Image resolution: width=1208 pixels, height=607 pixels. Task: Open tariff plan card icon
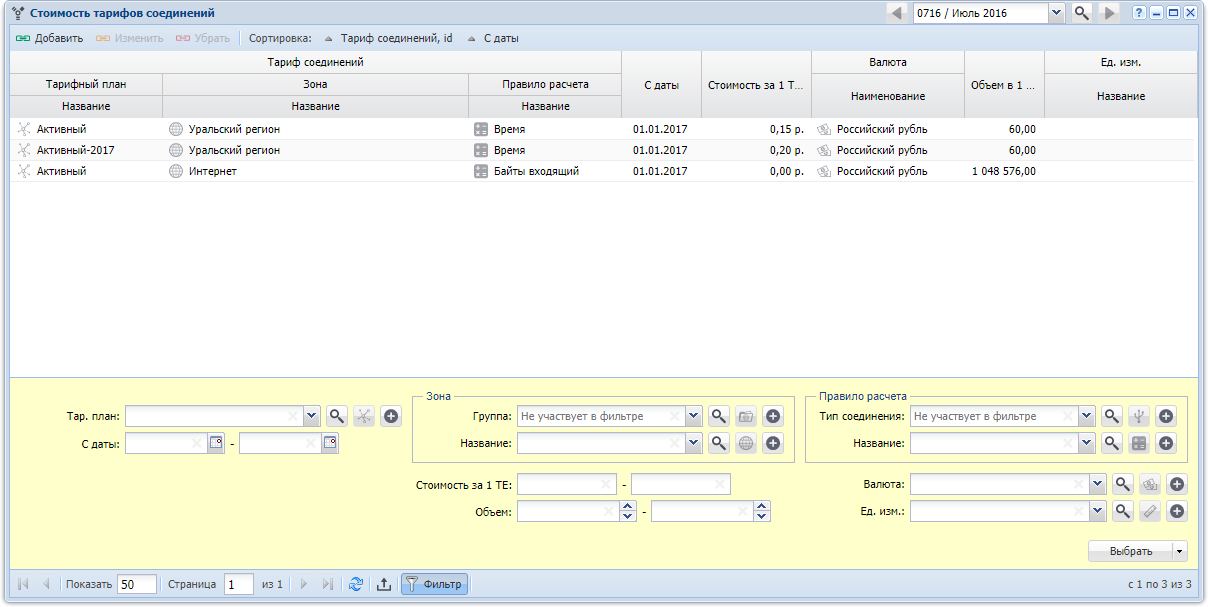tap(364, 416)
